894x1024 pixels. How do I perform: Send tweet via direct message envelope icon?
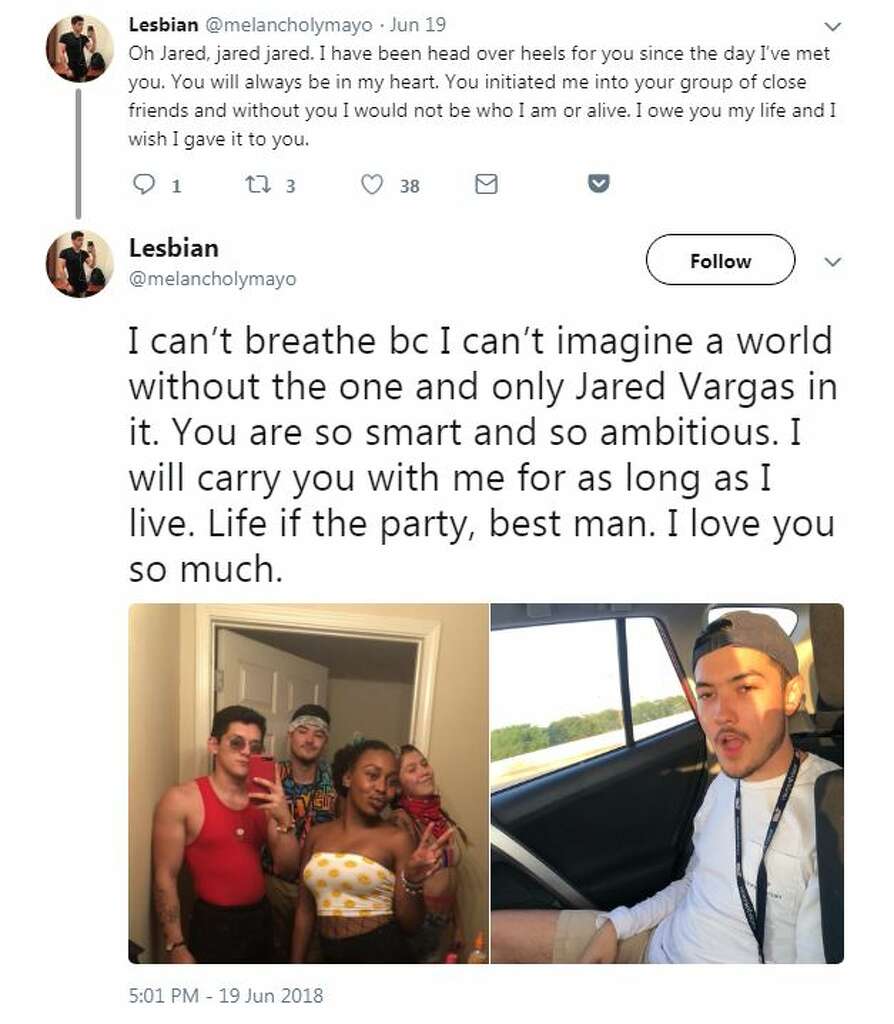pos(486,184)
